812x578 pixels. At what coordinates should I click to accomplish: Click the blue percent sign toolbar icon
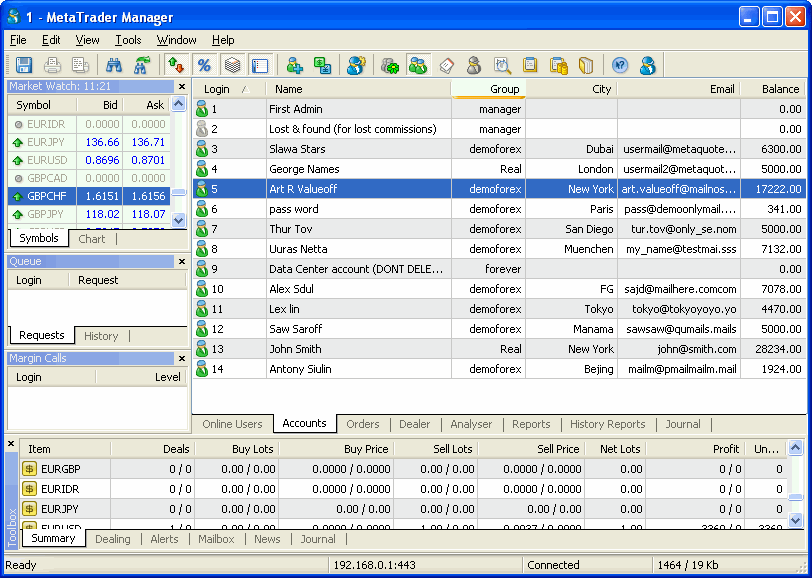coord(204,66)
